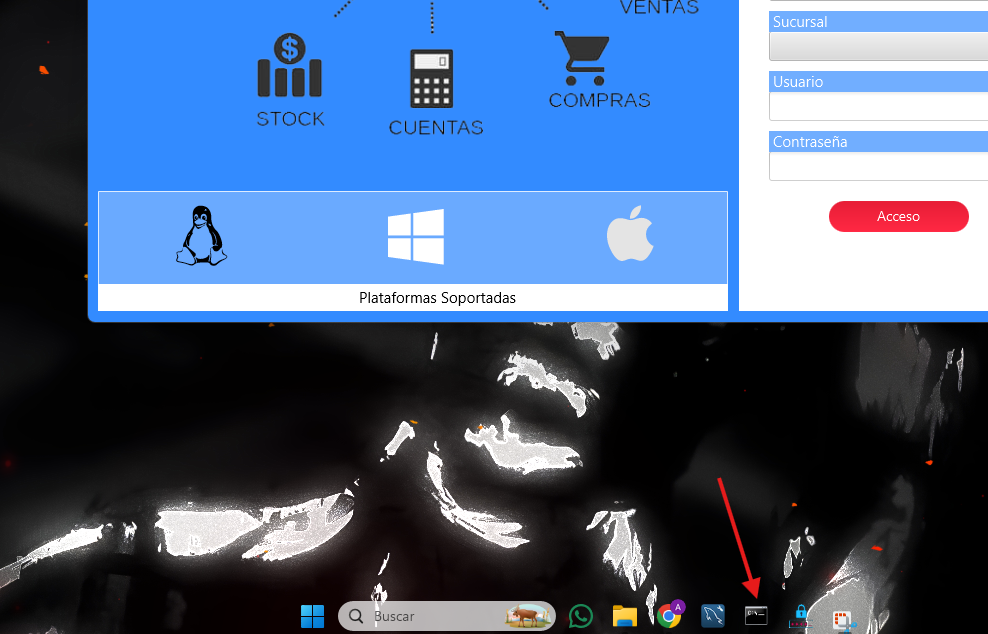Expand the Sucursal dropdown

pos(878,46)
